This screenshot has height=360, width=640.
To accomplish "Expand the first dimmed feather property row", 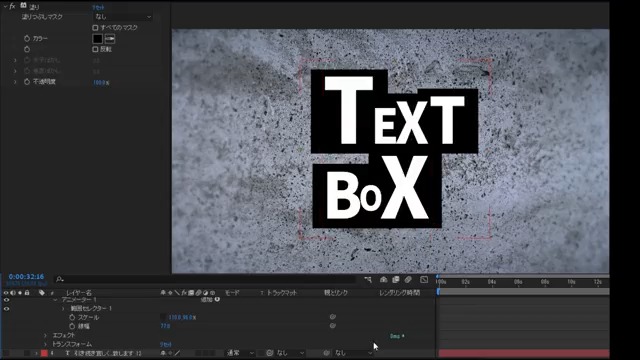I will [15, 60].
